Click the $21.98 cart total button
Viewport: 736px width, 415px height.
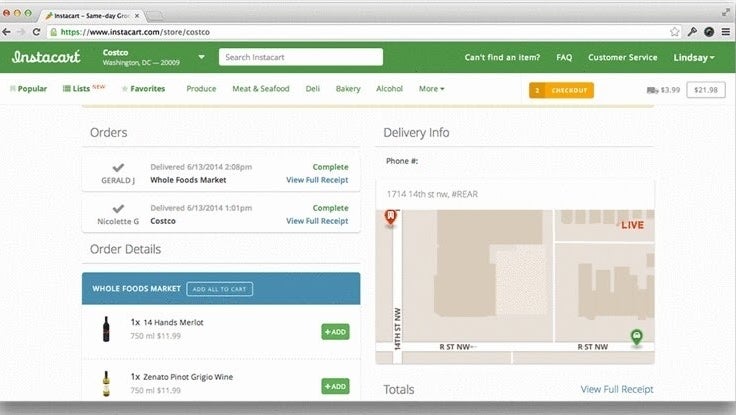(705, 90)
